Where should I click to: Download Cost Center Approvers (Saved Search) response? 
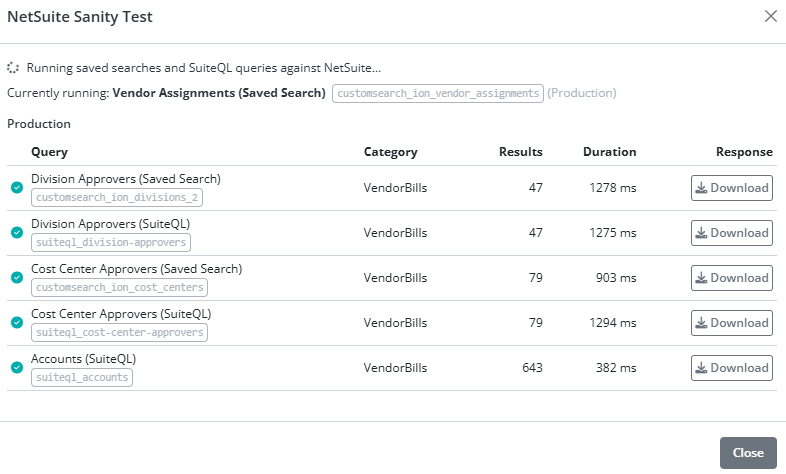[731, 278]
